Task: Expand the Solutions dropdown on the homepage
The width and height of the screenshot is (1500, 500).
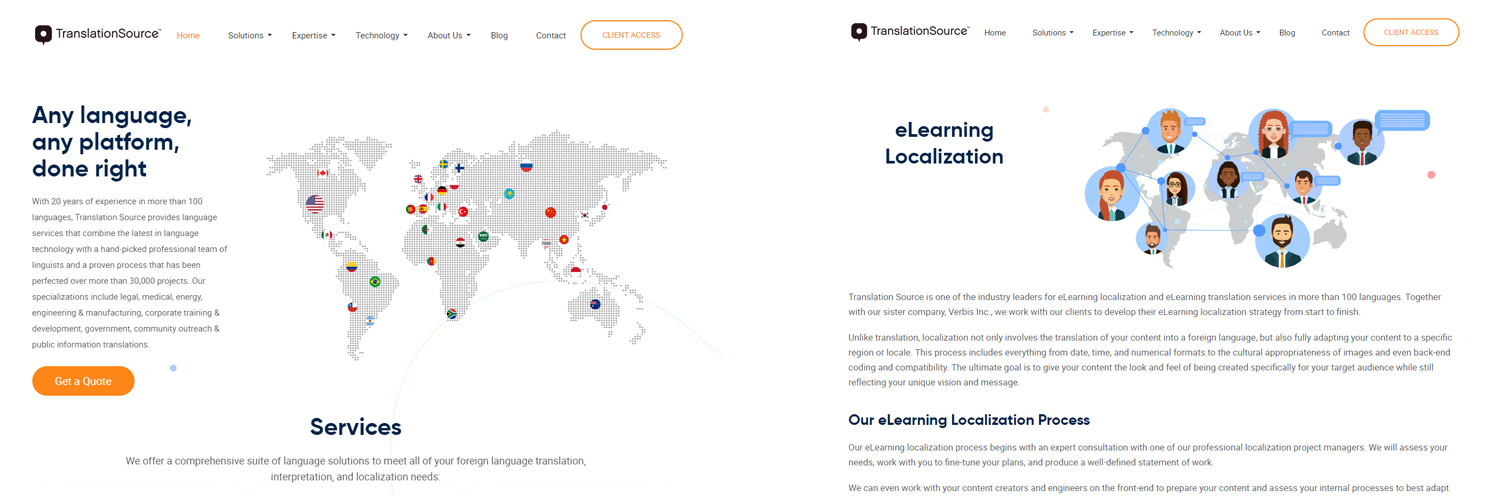Action: (249, 36)
